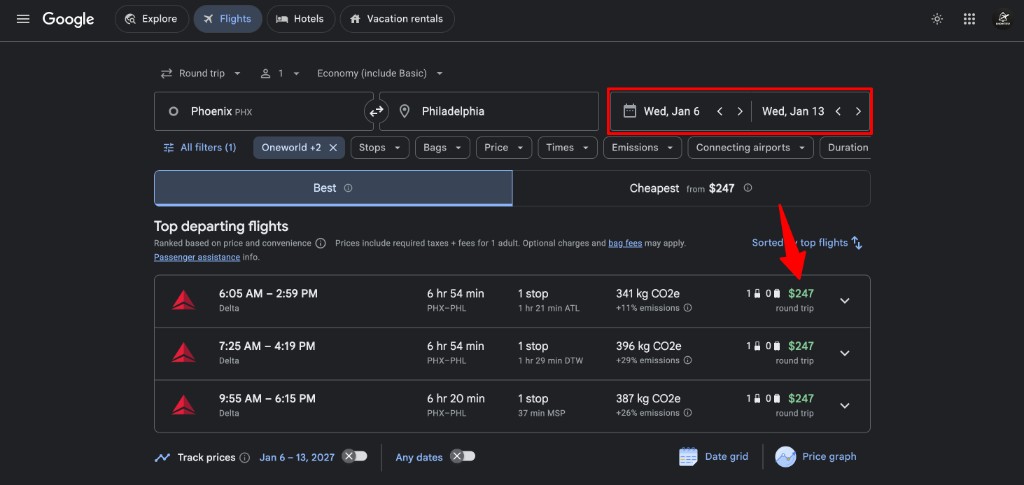Click the location pin icon in destination

pos(404,111)
